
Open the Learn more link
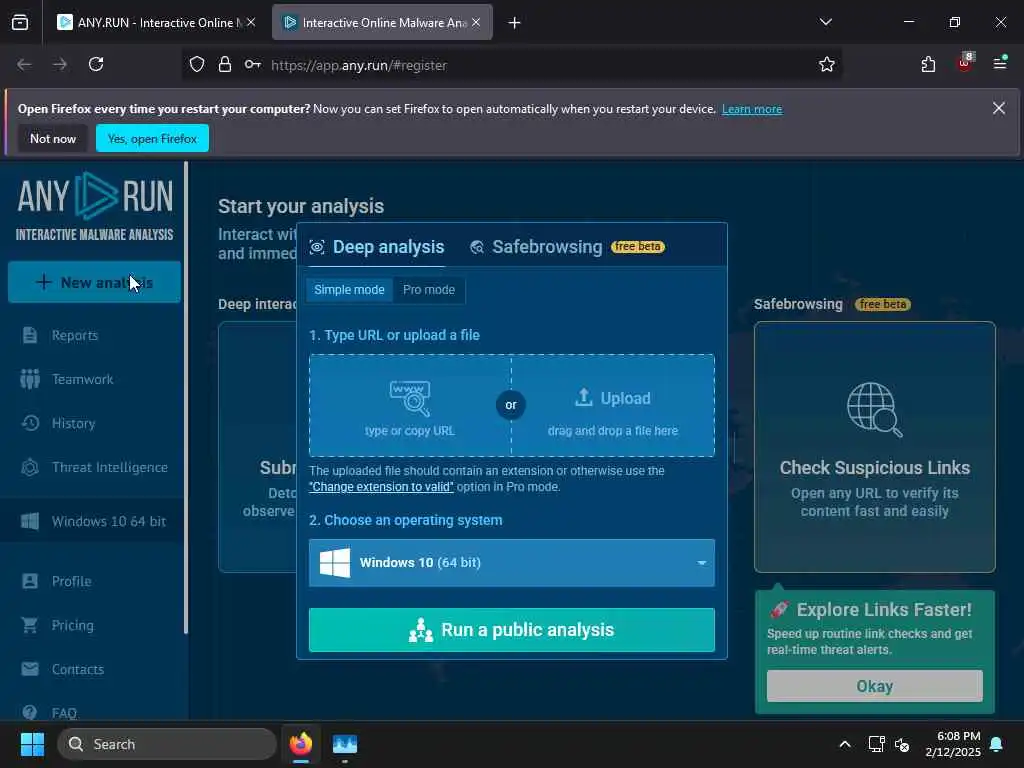coord(752,109)
